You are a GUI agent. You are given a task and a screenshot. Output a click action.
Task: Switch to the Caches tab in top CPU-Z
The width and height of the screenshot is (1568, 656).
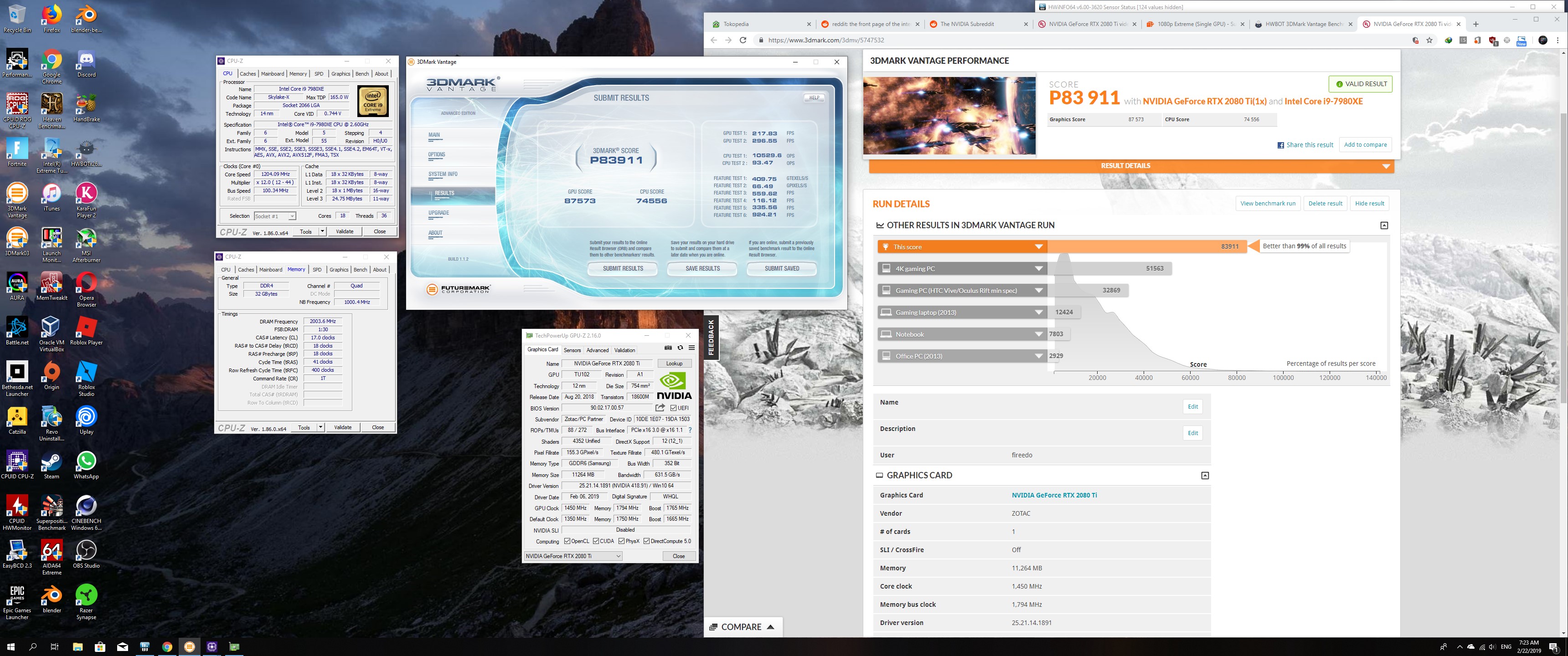tap(248, 74)
